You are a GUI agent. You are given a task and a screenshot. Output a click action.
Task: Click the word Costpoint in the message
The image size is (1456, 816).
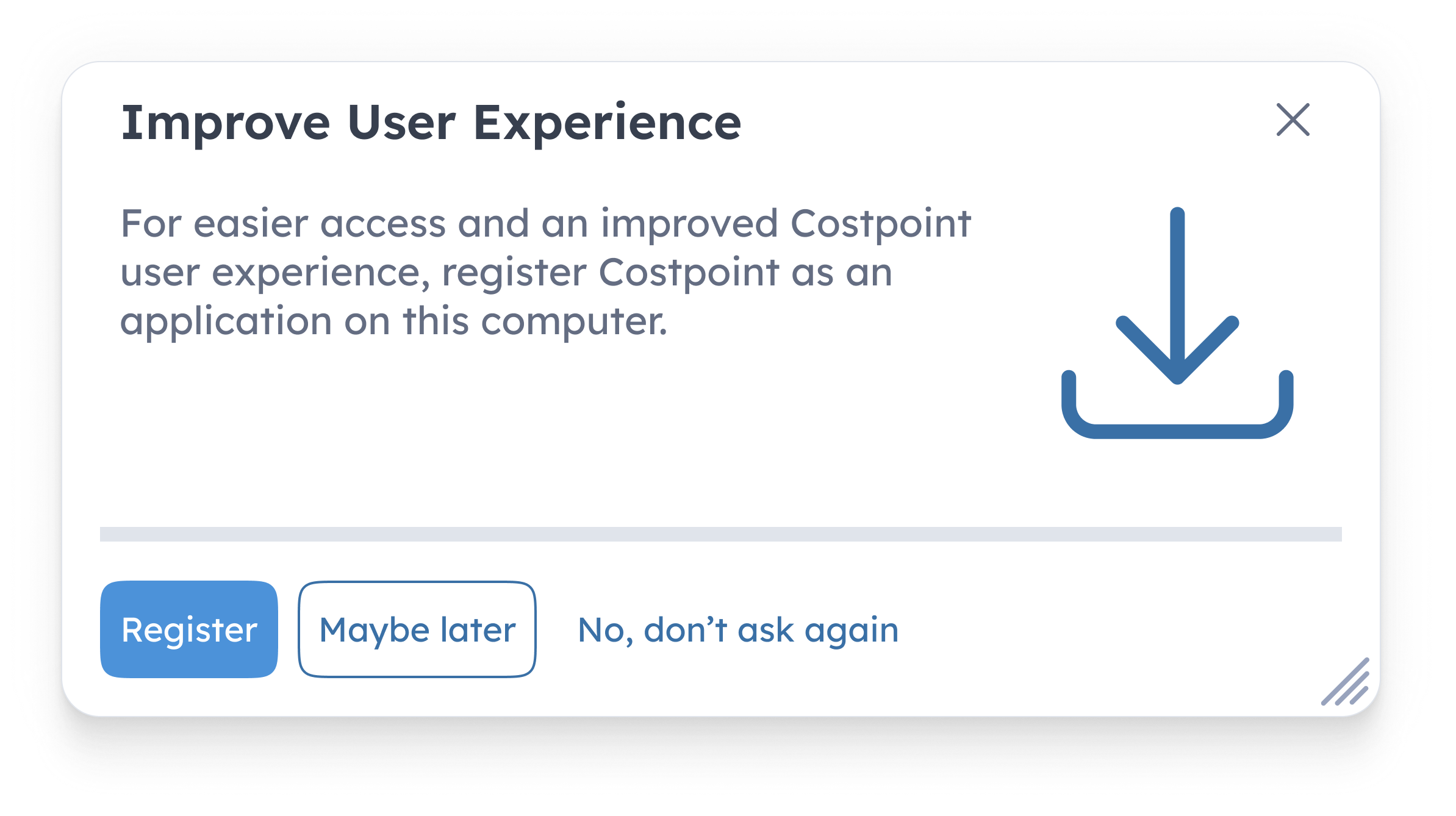point(880,223)
